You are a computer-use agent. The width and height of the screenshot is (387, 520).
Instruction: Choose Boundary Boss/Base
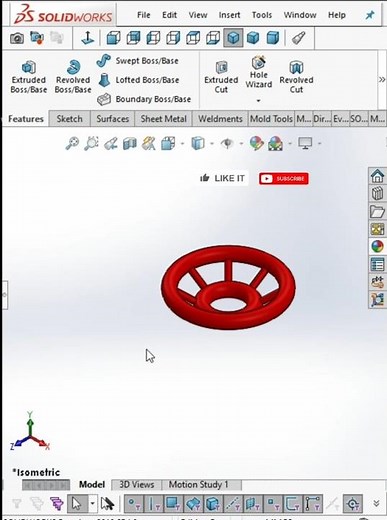point(144,99)
